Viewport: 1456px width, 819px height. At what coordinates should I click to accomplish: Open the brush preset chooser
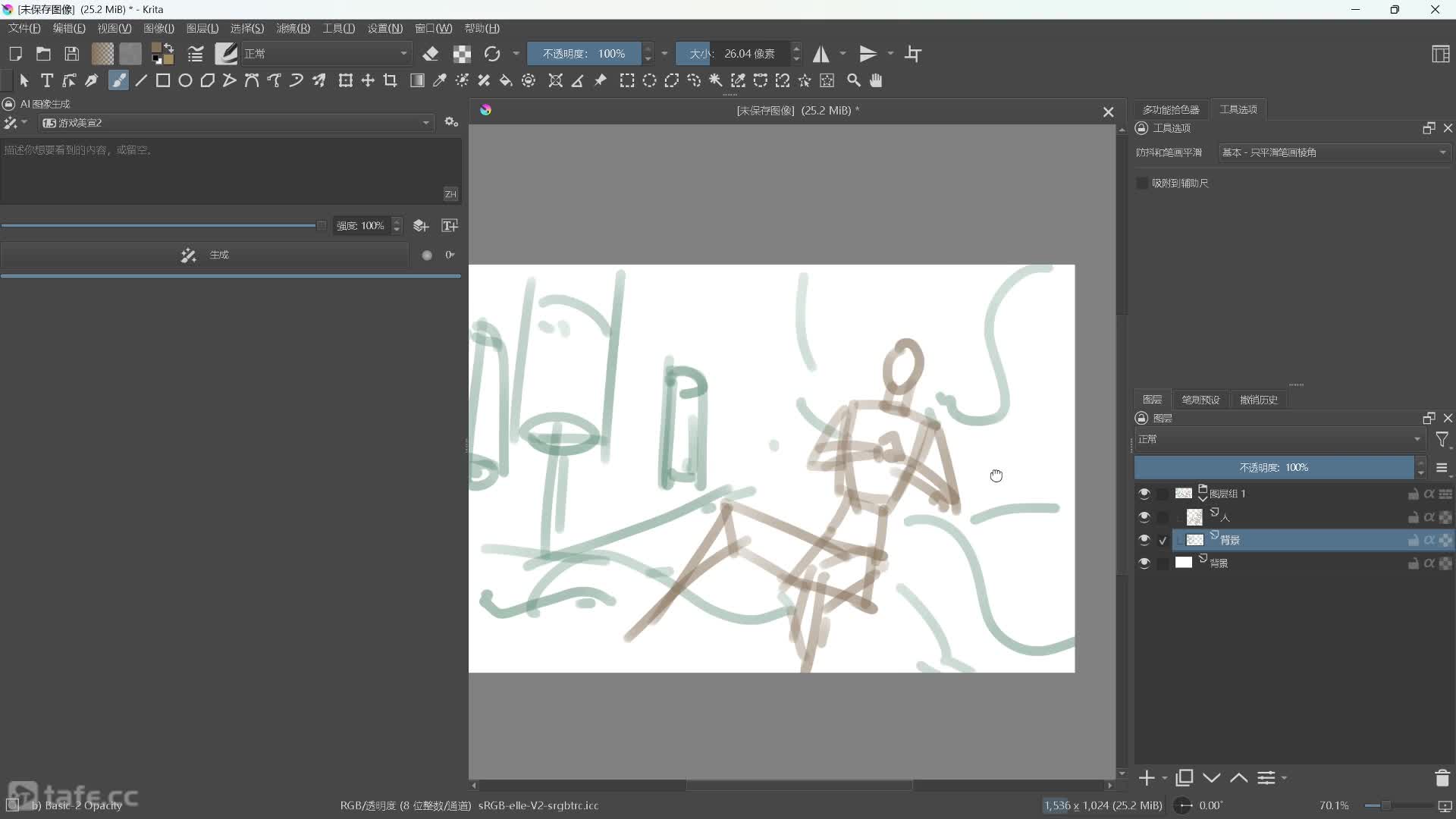(226, 54)
